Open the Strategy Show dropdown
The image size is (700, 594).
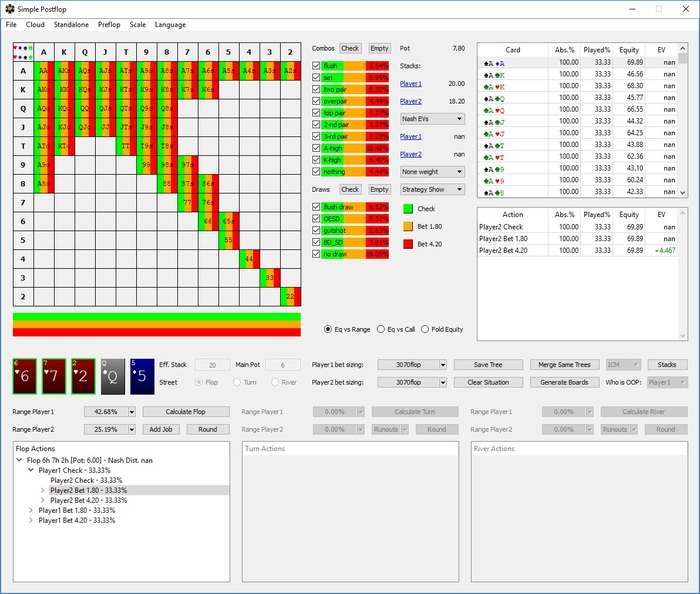(432, 189)
